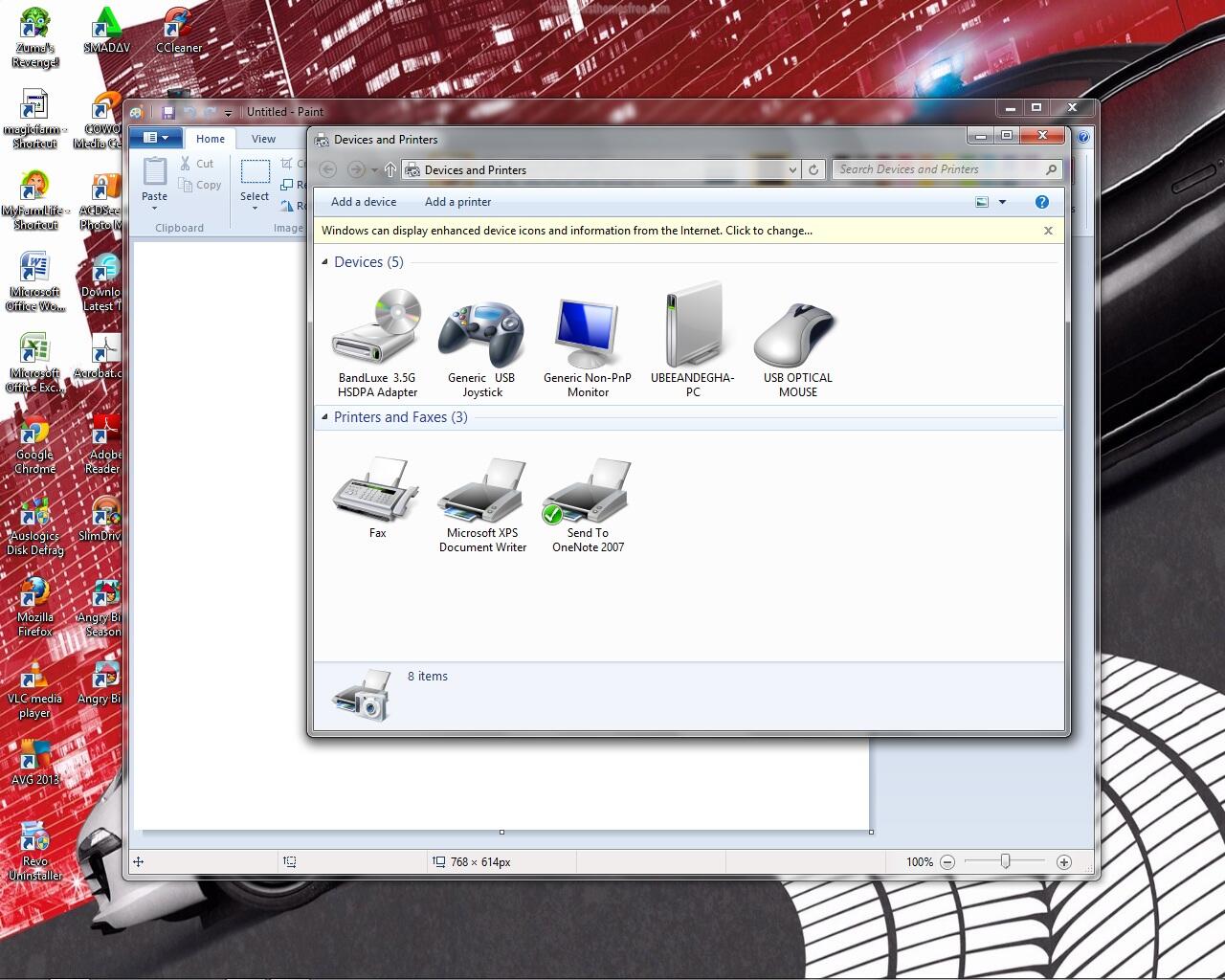Open Zuma's Revenge desktop shortcut
The height and width of the screenshot is (980, 1225).
[x=34, y=38]
